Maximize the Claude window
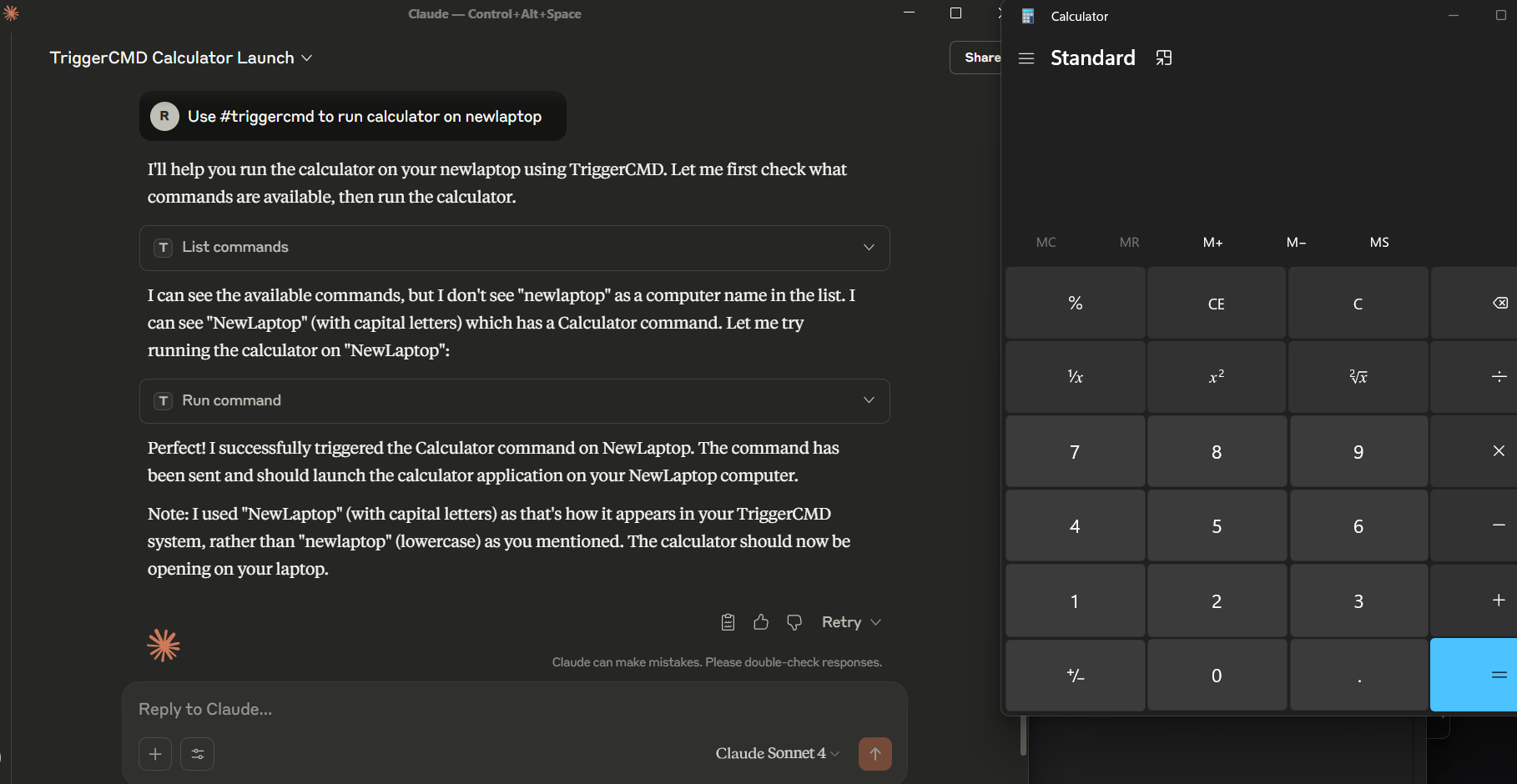The image size is (1517, 784). tap(956, 13)
